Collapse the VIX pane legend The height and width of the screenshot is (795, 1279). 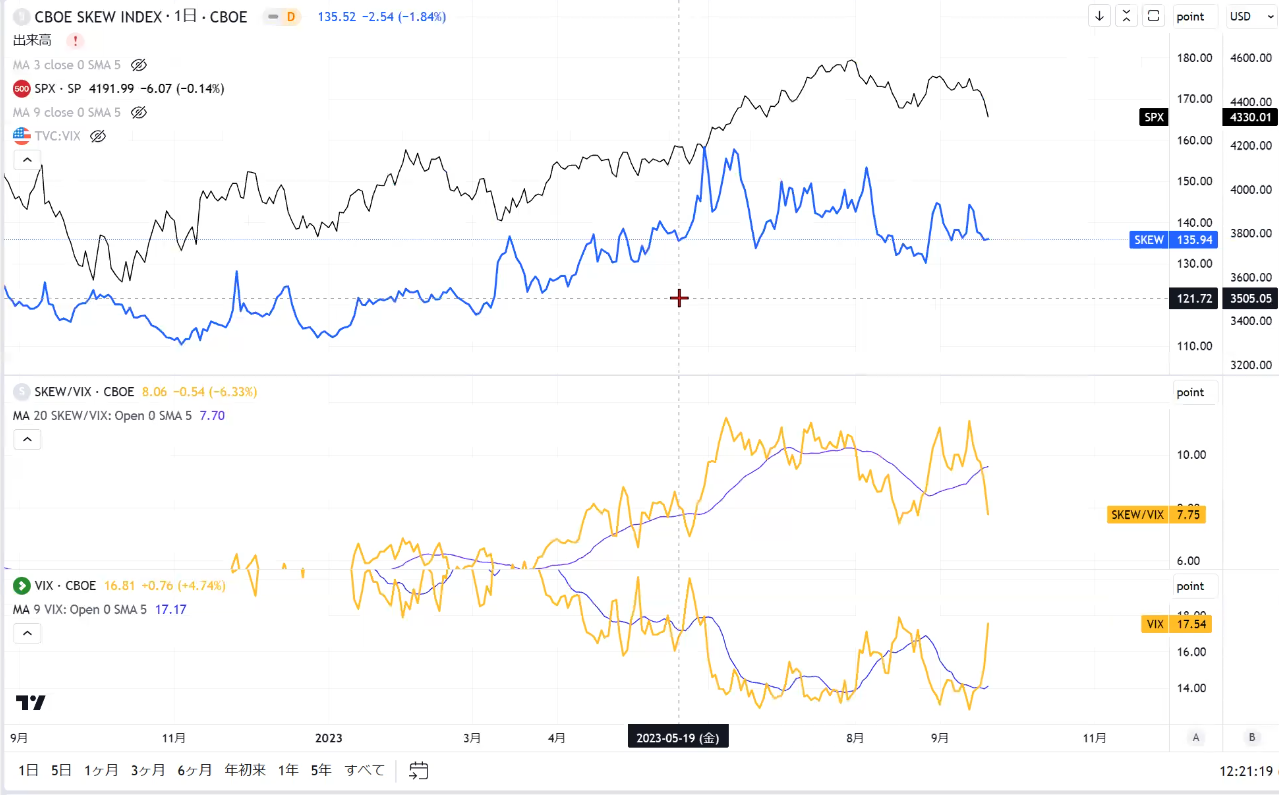tap(26, 633)
